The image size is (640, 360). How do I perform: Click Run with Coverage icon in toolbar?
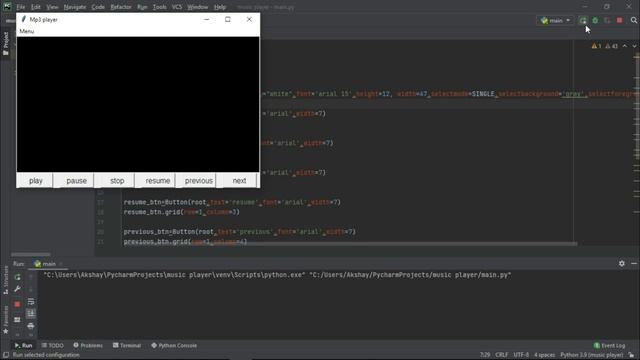point(607,20)
